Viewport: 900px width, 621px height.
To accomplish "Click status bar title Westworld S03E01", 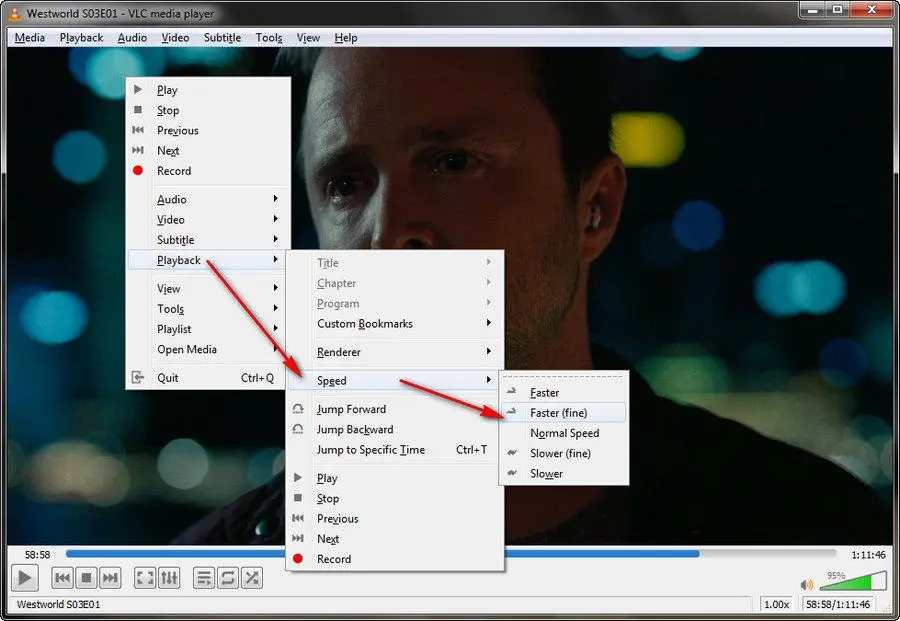I will pyautogui.click(x=59, y=604).
